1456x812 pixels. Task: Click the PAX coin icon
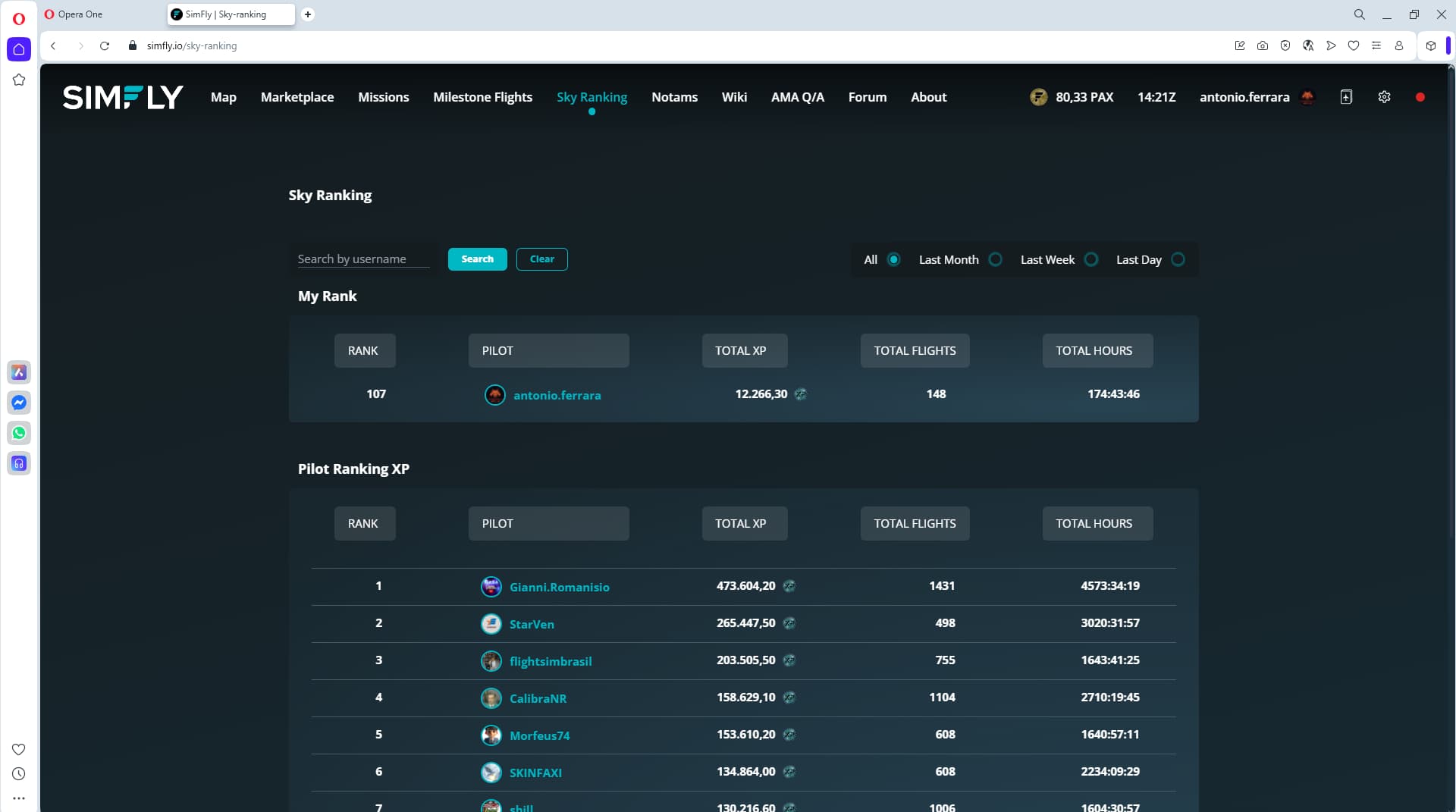[x=1038, y=97]
